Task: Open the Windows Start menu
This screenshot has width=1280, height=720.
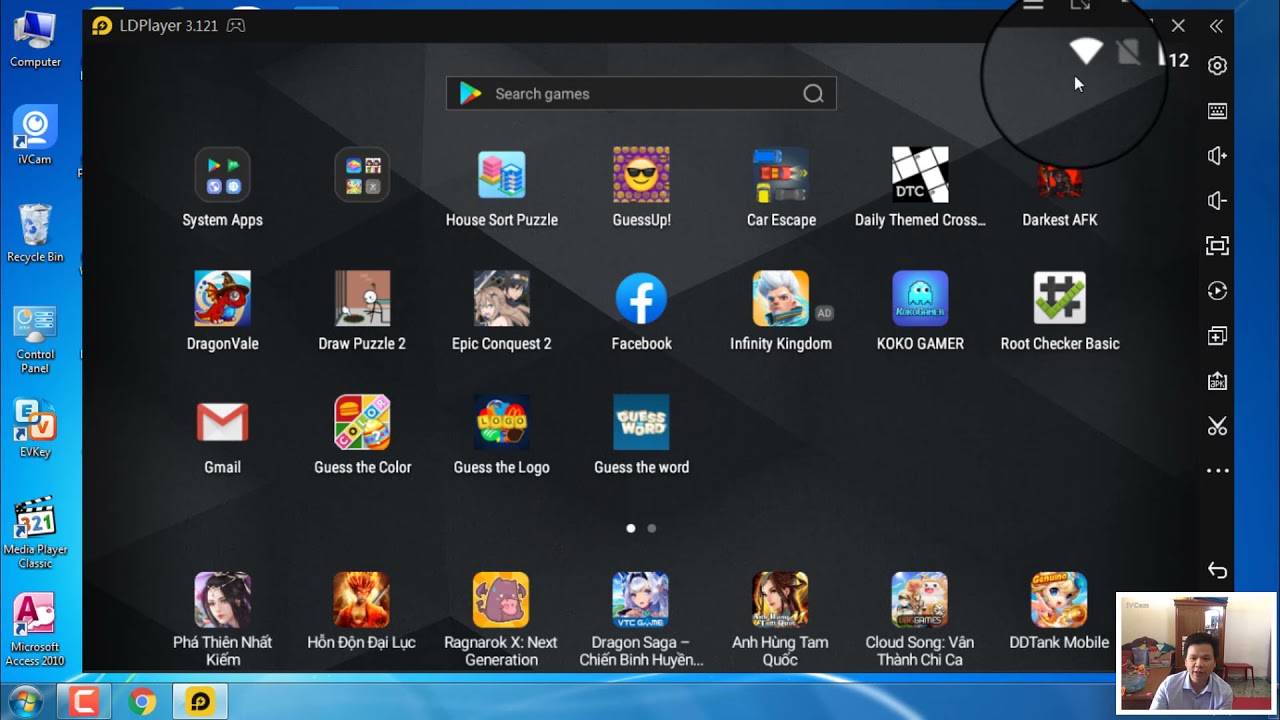Action: pyautogui.click(x=23, y=702)
